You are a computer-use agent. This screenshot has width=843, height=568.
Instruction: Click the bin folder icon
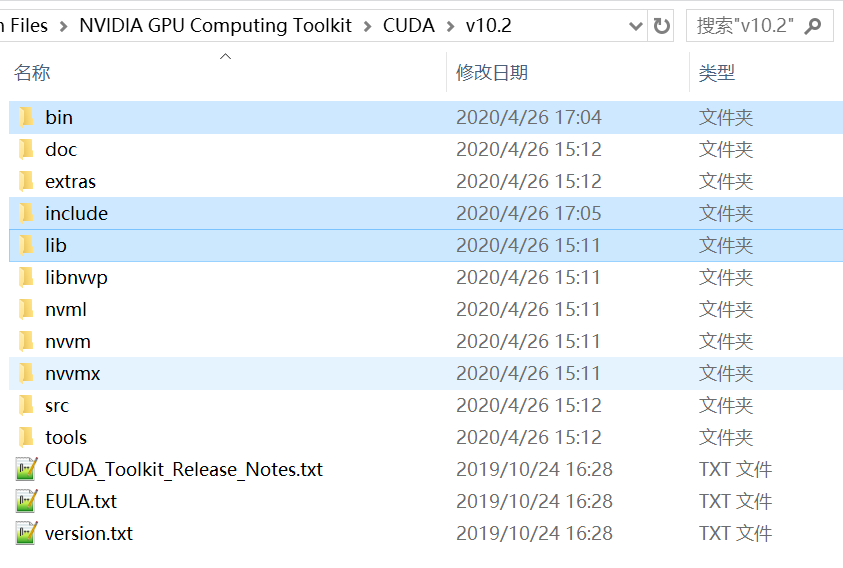26,117
